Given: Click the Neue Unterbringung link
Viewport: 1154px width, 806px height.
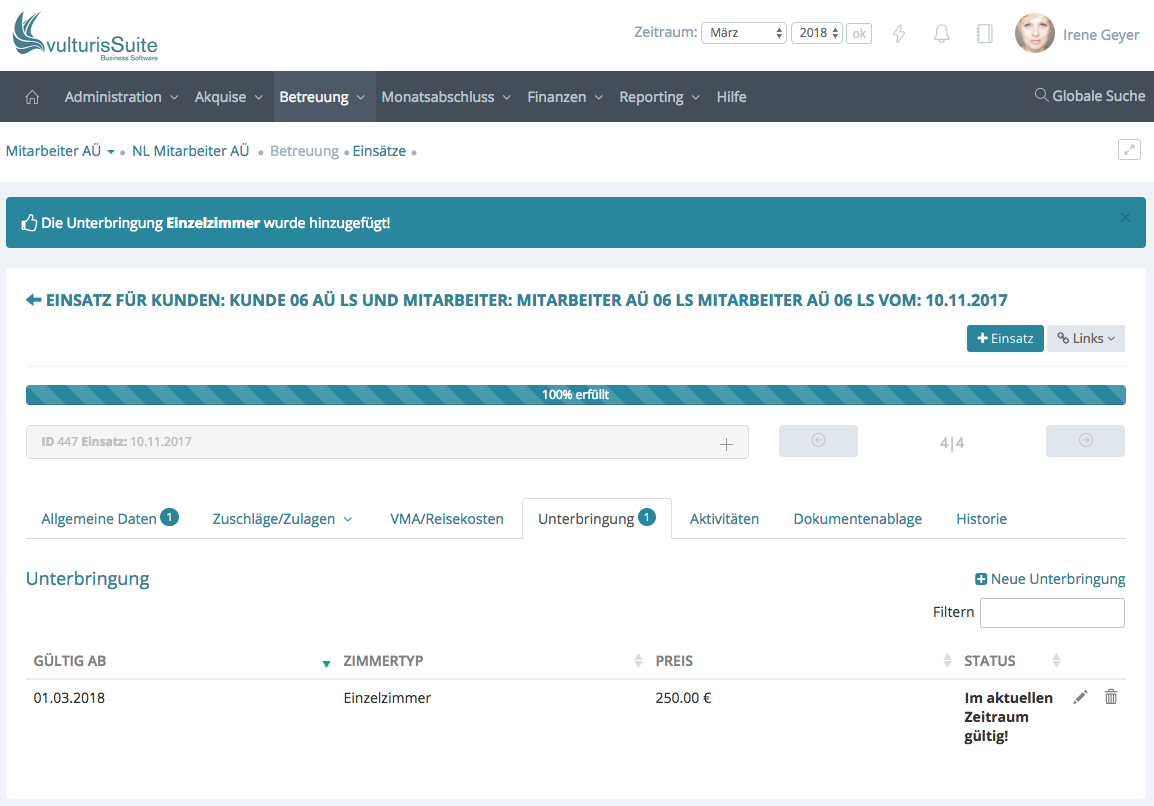Looking at the screenshot, I should [x=1050, y=579].
